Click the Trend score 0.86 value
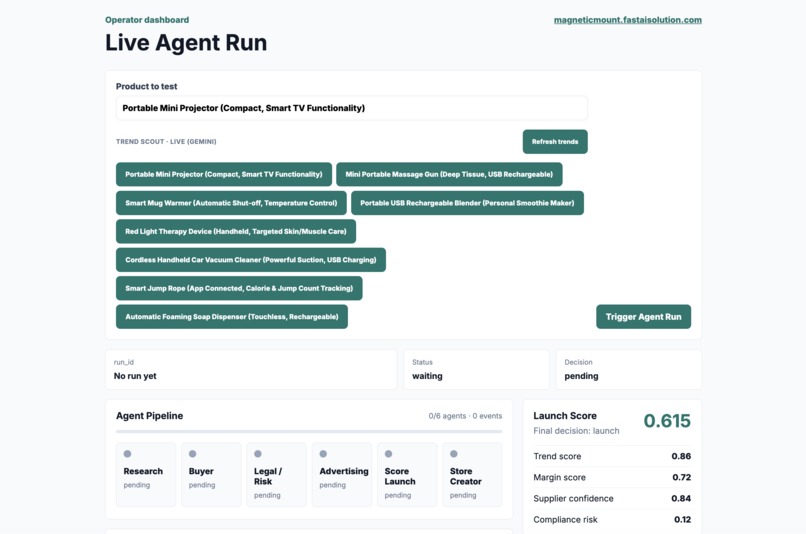This screenshot has height=534, width=806. point(681,456)
